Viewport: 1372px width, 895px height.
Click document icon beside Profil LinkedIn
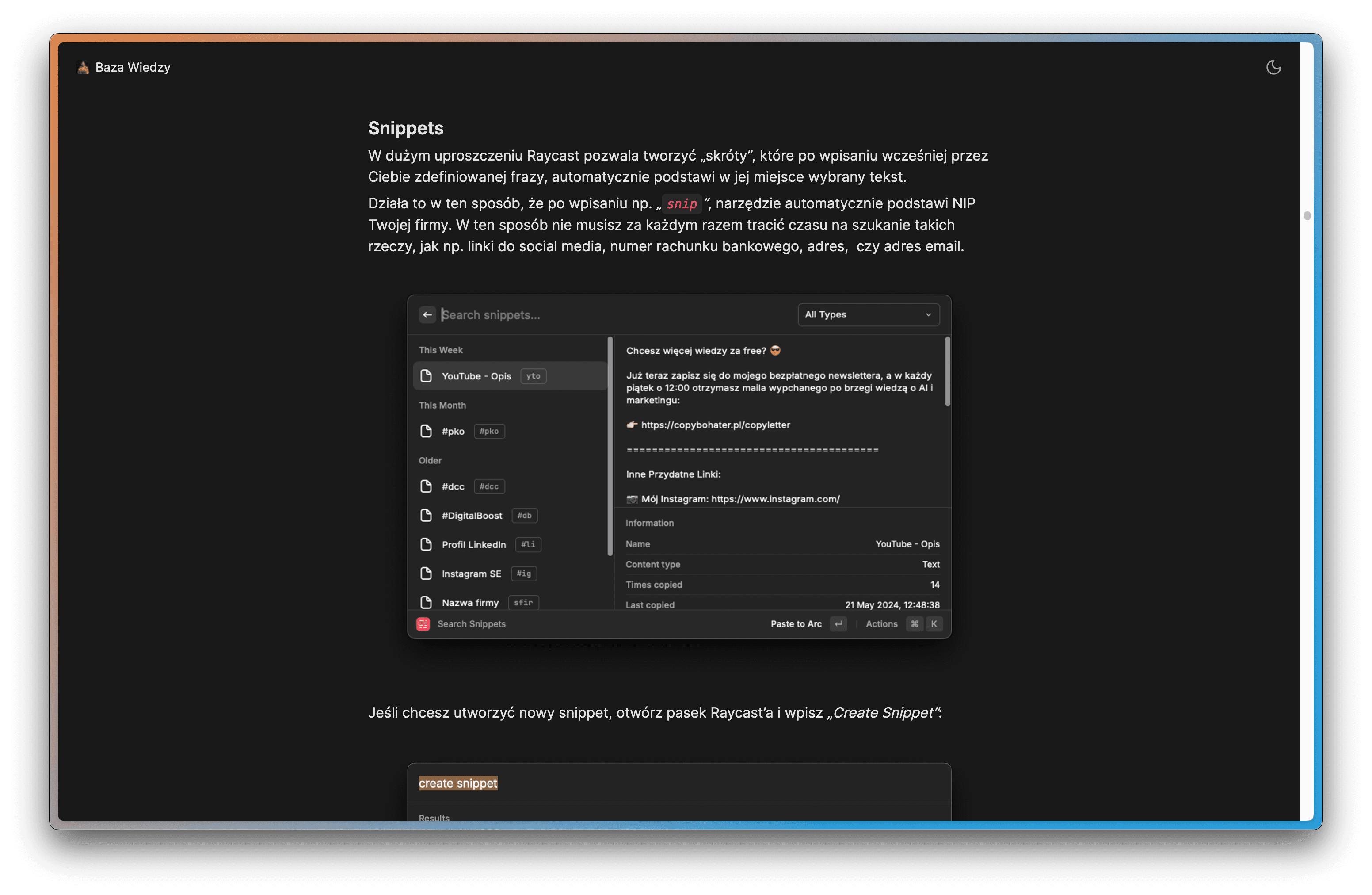[x=426, y=544]
